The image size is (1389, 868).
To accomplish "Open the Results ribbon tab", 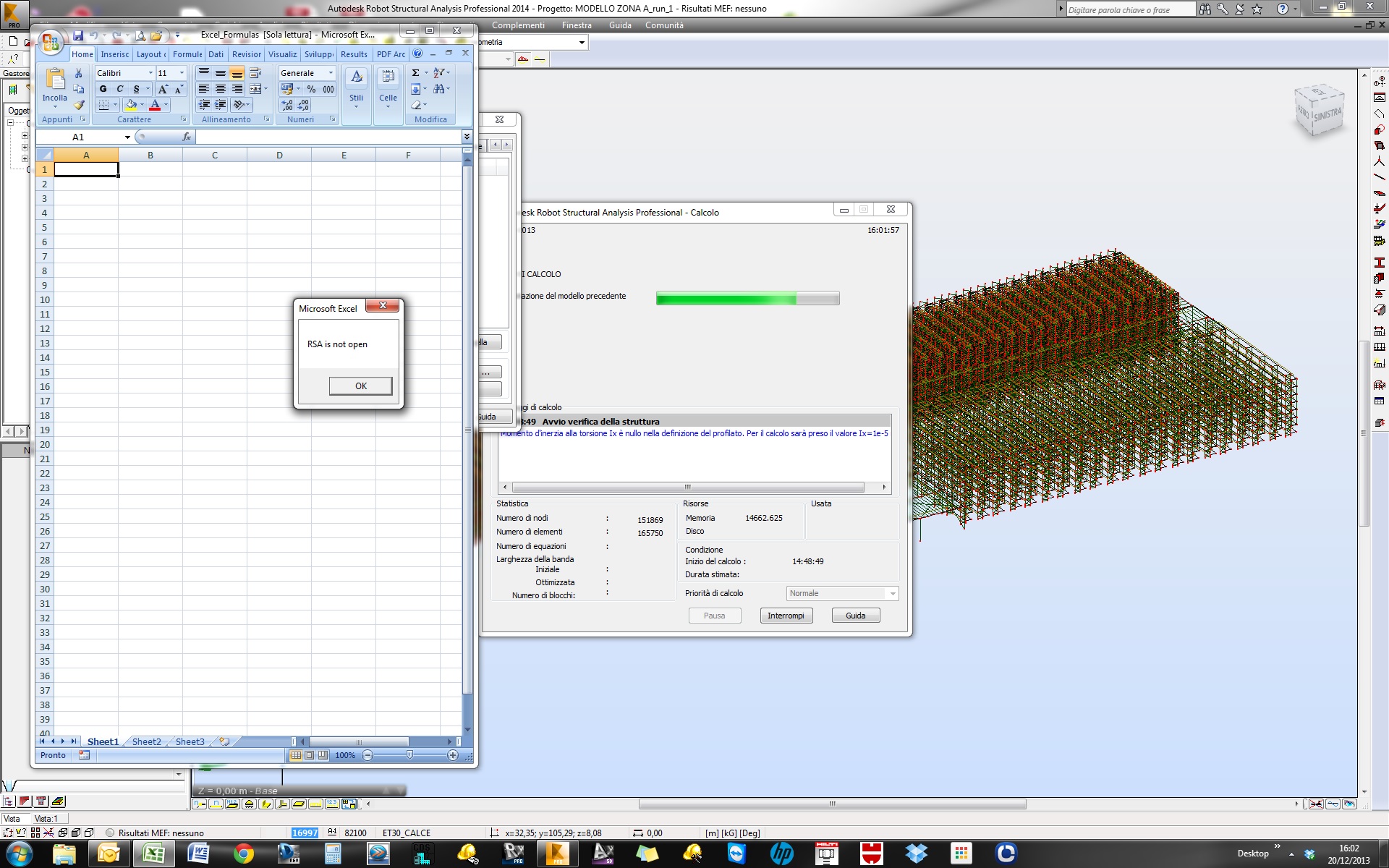I will coord(354,54).
